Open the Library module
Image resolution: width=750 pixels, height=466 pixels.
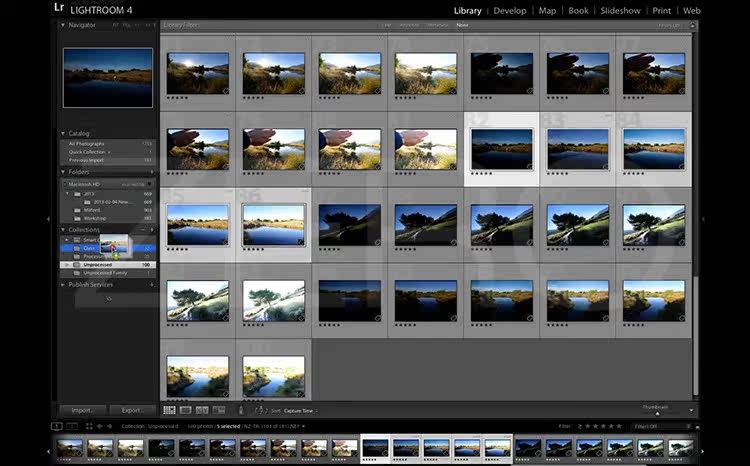(467, 11)
